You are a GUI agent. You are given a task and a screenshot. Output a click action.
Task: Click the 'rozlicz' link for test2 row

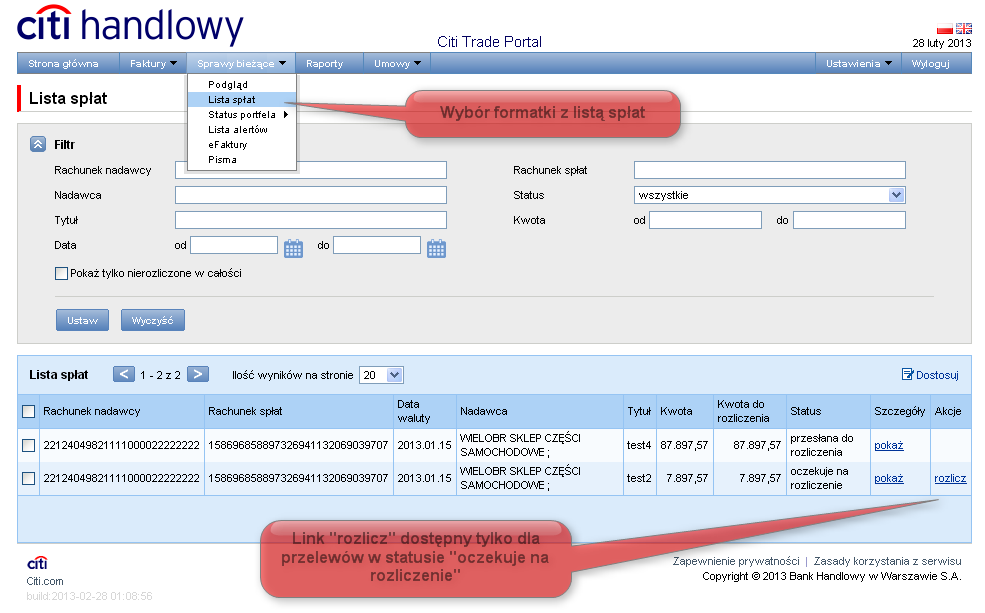point(950,479)
